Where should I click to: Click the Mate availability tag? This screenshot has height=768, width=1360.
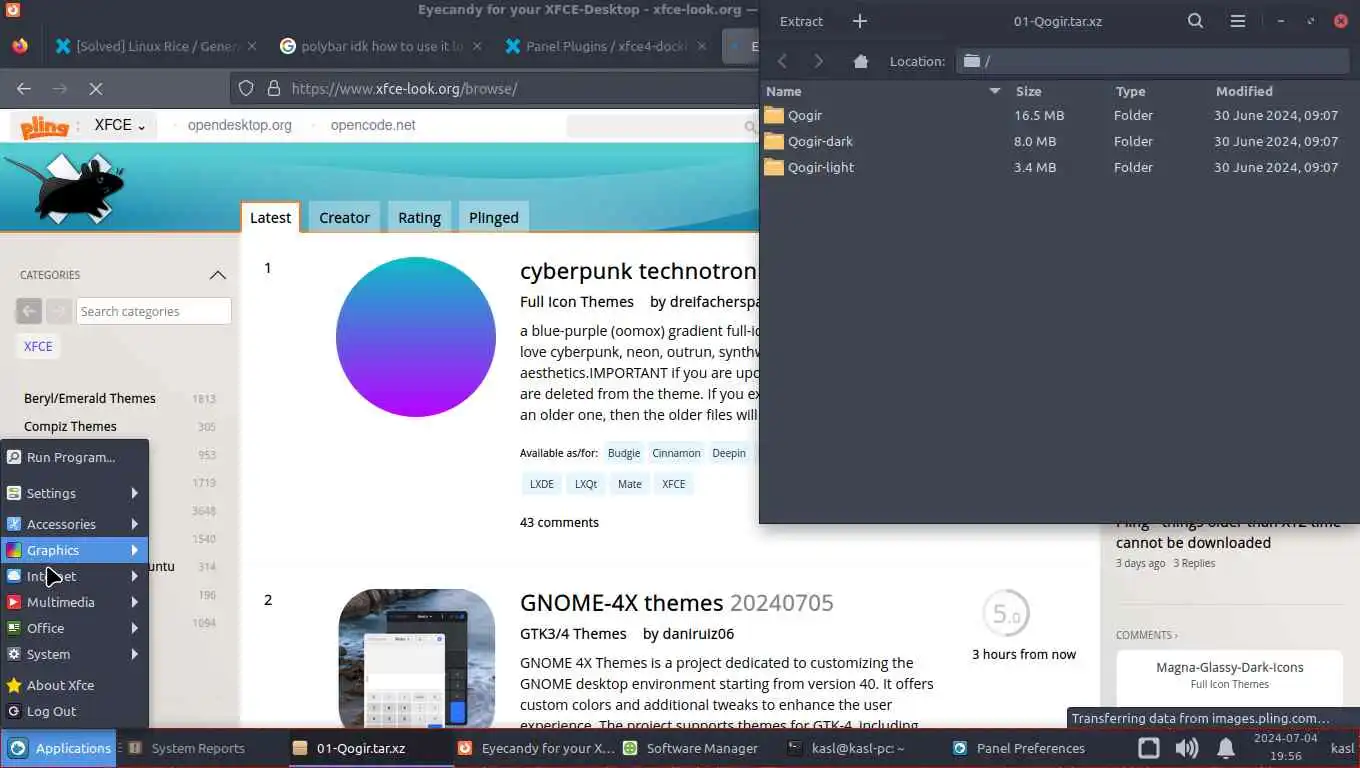pos(630,484)
